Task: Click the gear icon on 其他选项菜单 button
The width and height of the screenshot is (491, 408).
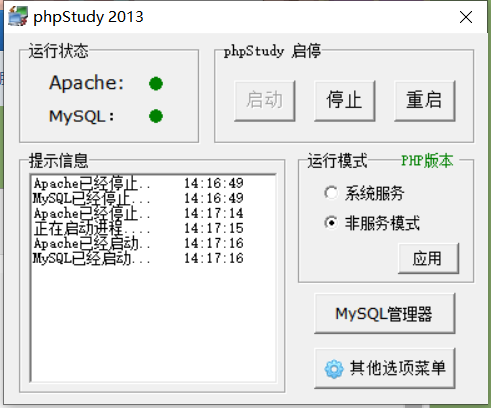Action: (x=334, y=369)
